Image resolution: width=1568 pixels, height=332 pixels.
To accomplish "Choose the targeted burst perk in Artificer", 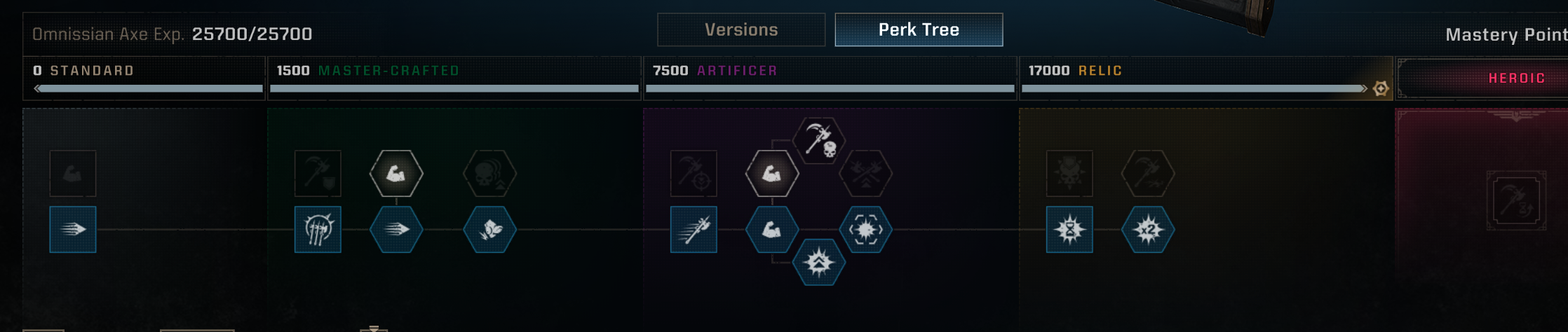I will 866,229.
